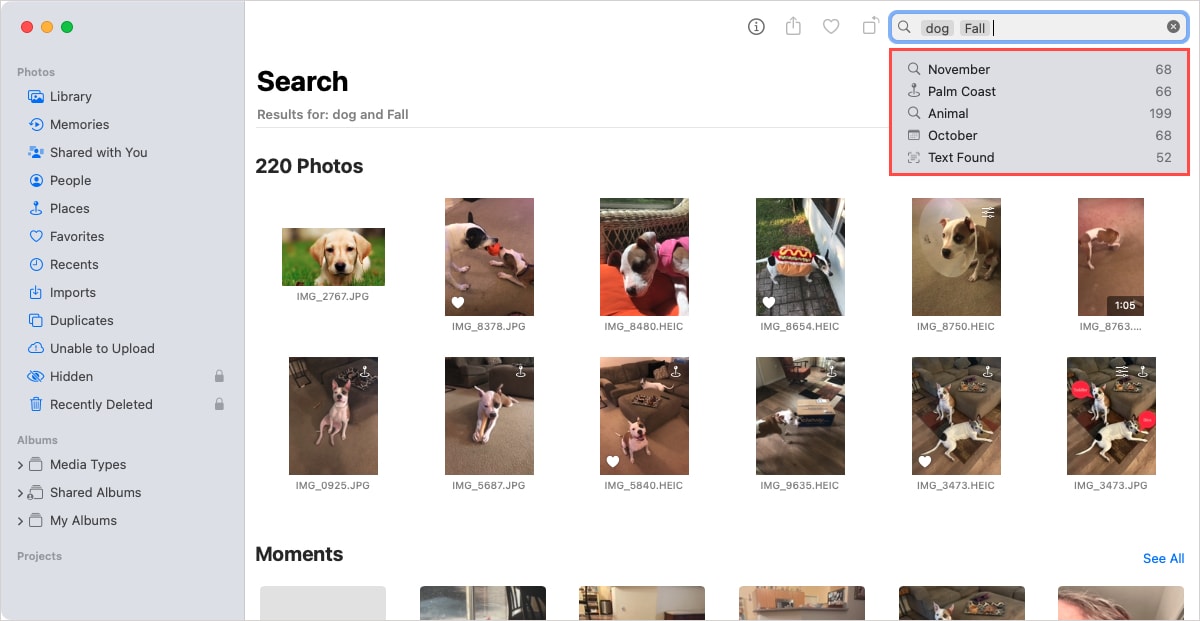
Task: Choose Palm Coast from search suggestions
Action: (x=961, y=91)
